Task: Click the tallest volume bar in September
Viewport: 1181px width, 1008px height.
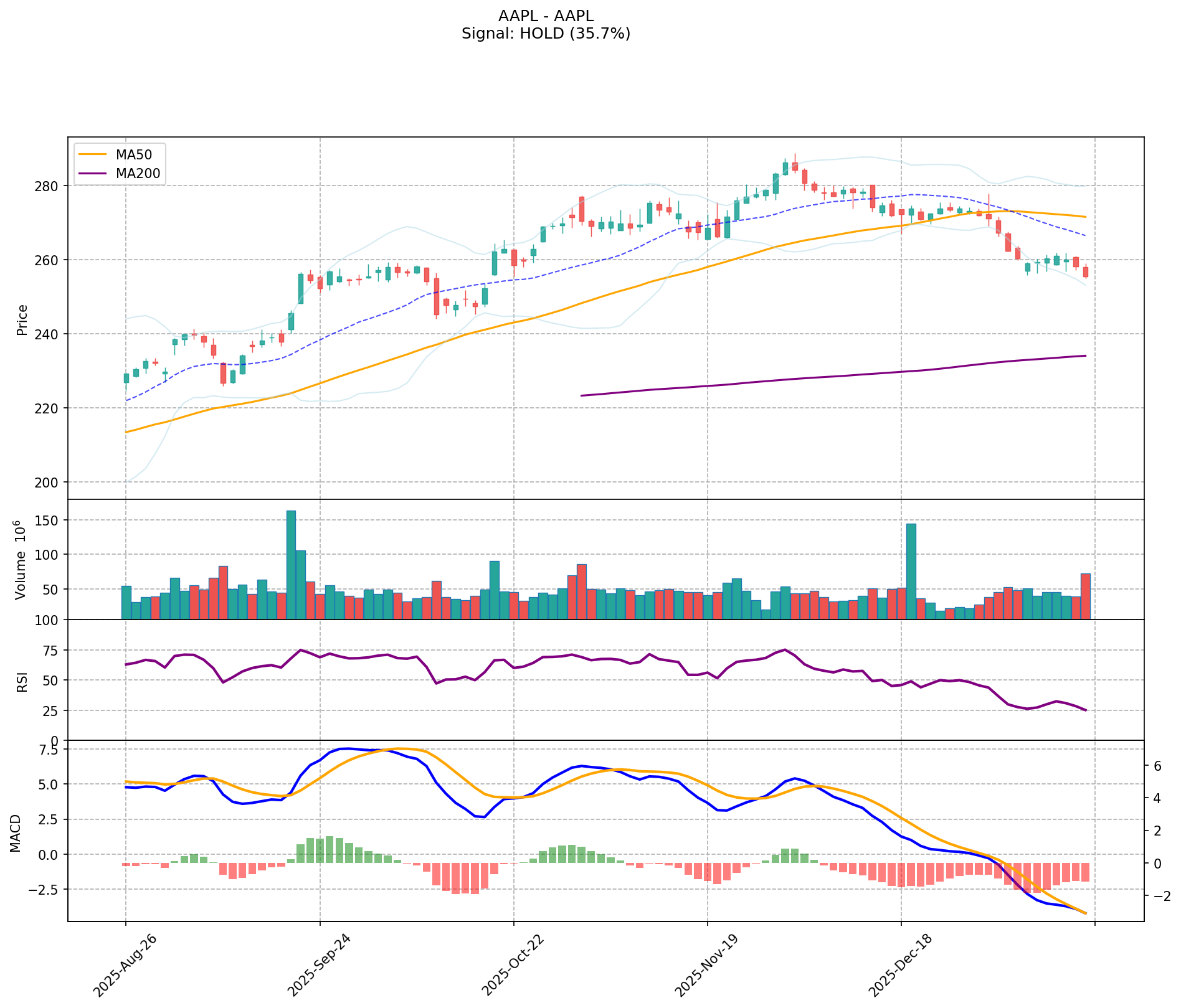Action: (x=291, y=563)
